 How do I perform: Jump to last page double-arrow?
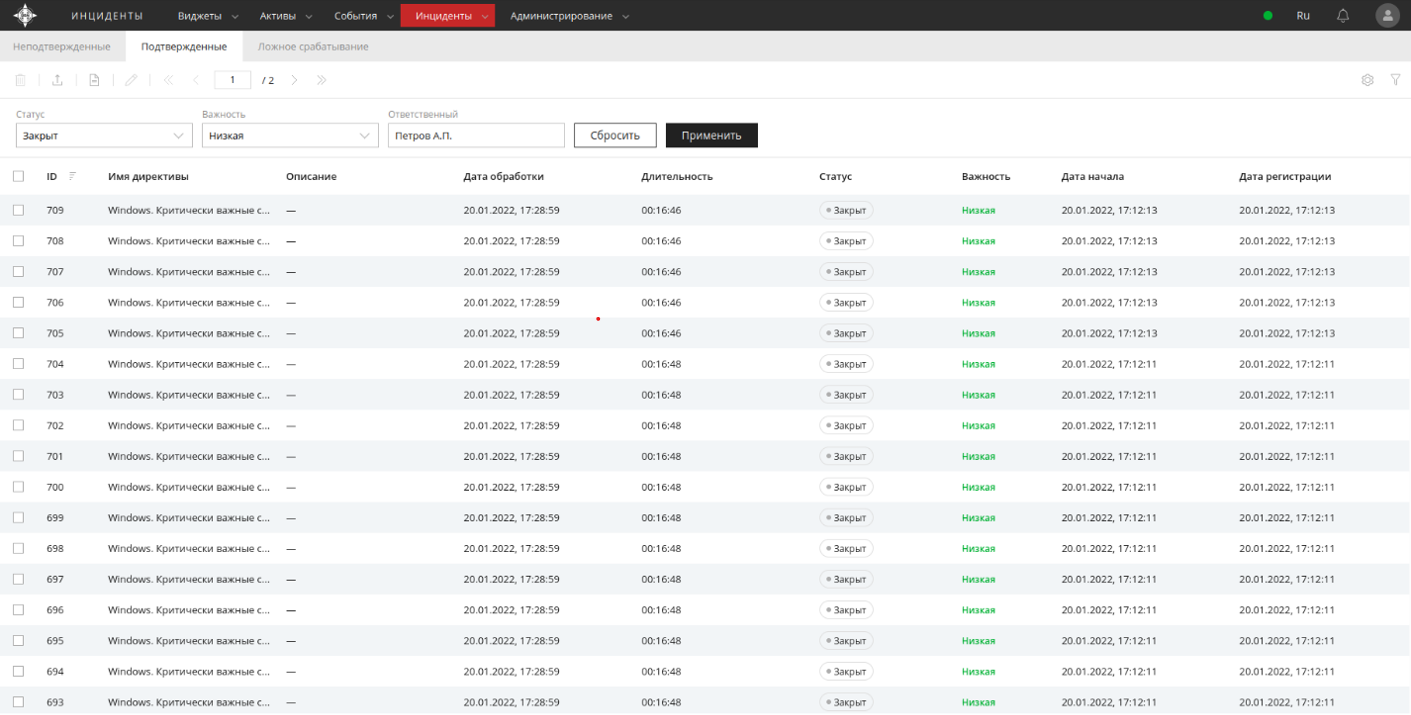[x=321, y=80]
